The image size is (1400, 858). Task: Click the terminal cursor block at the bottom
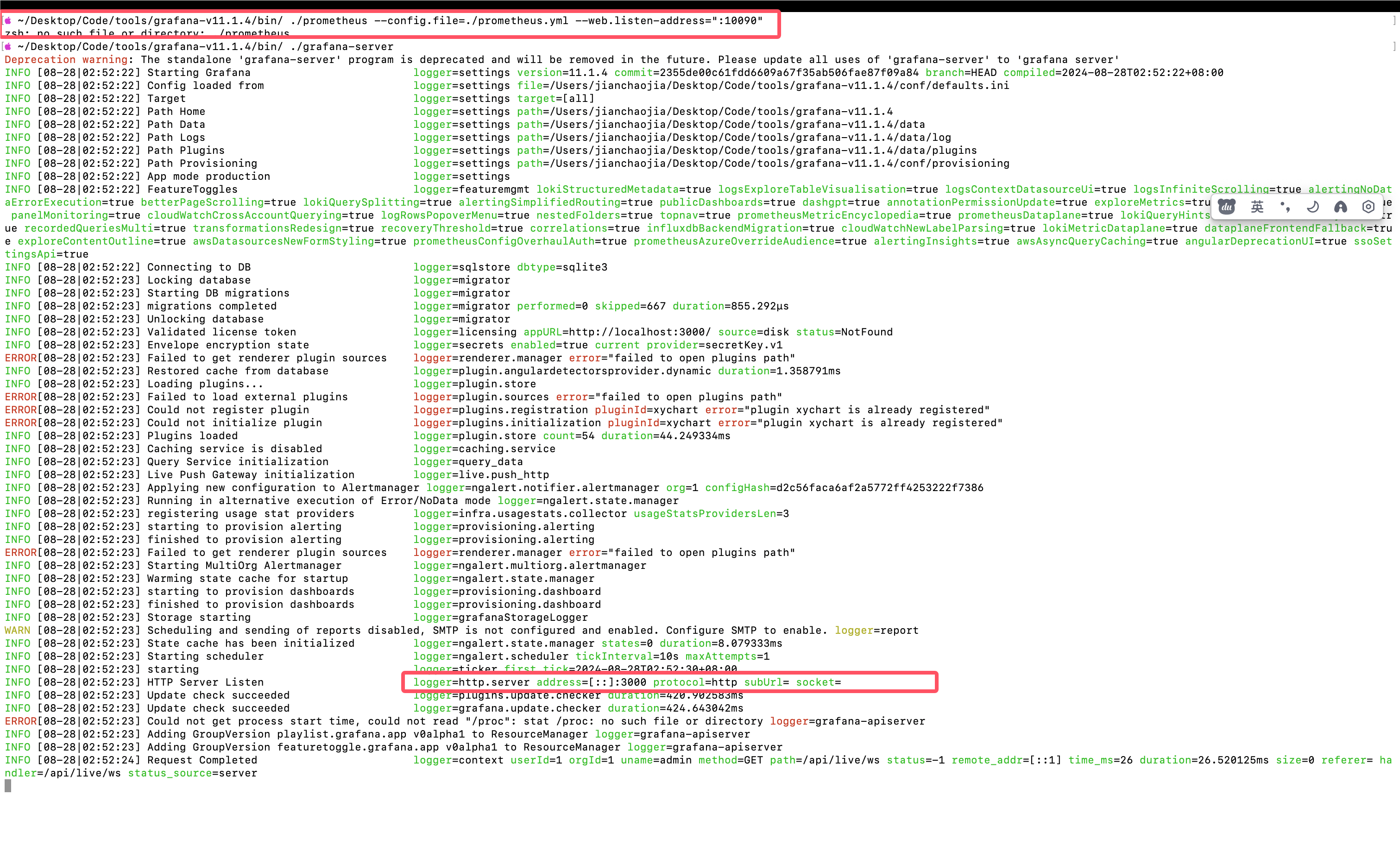(8, 786)
